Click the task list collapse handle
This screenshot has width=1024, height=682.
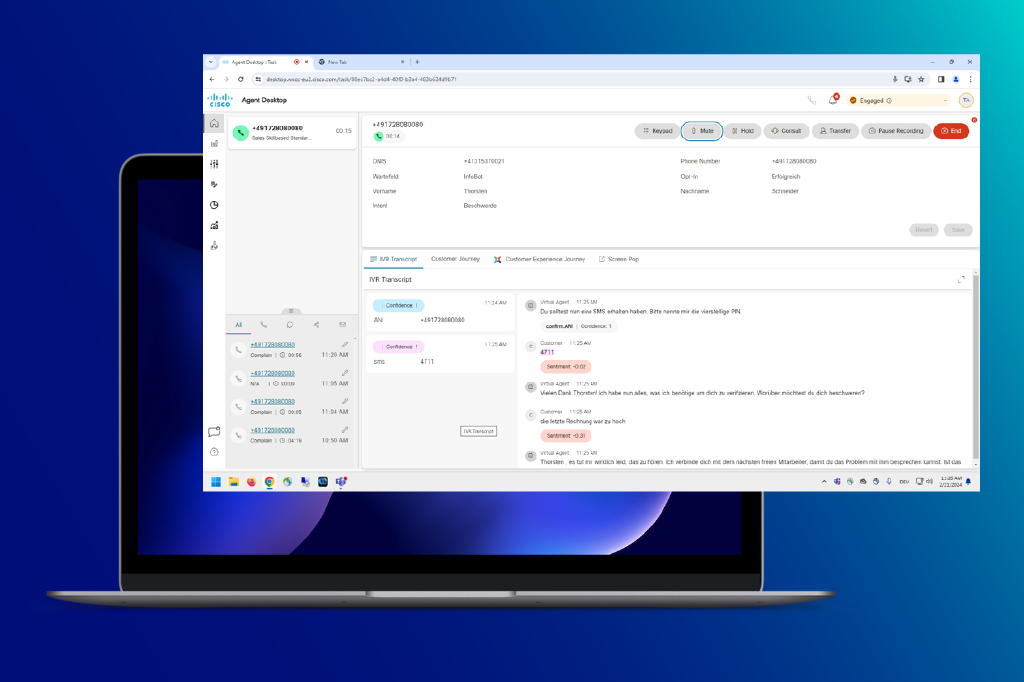[x=291, y=311]
